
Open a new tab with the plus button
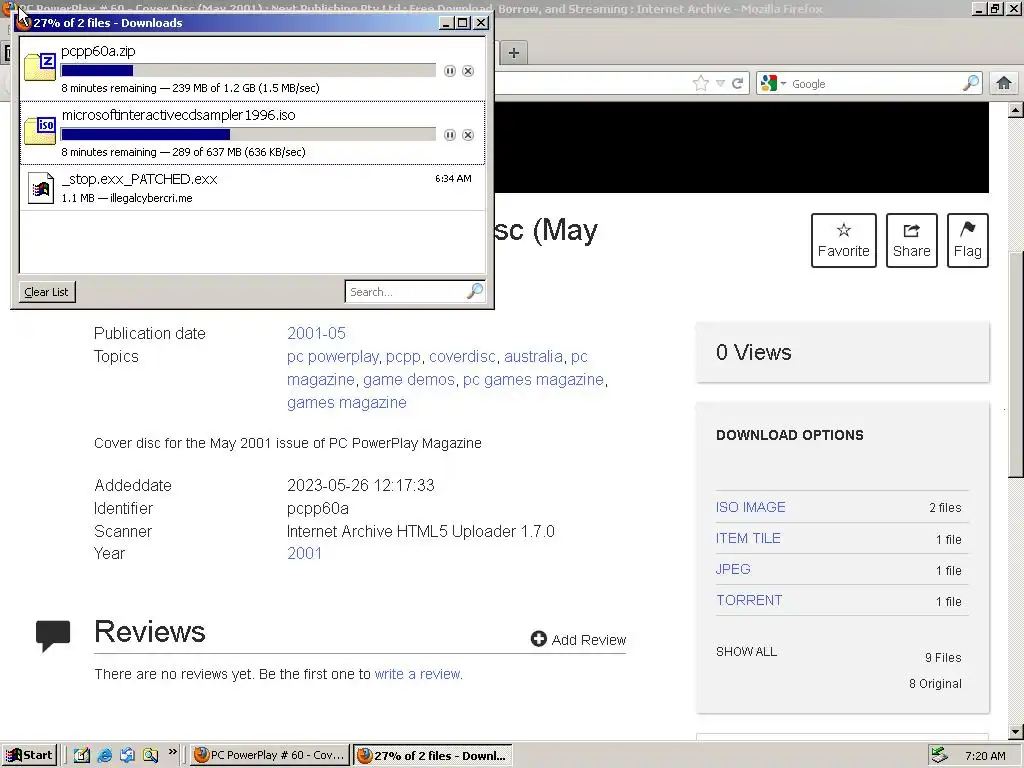514,53
